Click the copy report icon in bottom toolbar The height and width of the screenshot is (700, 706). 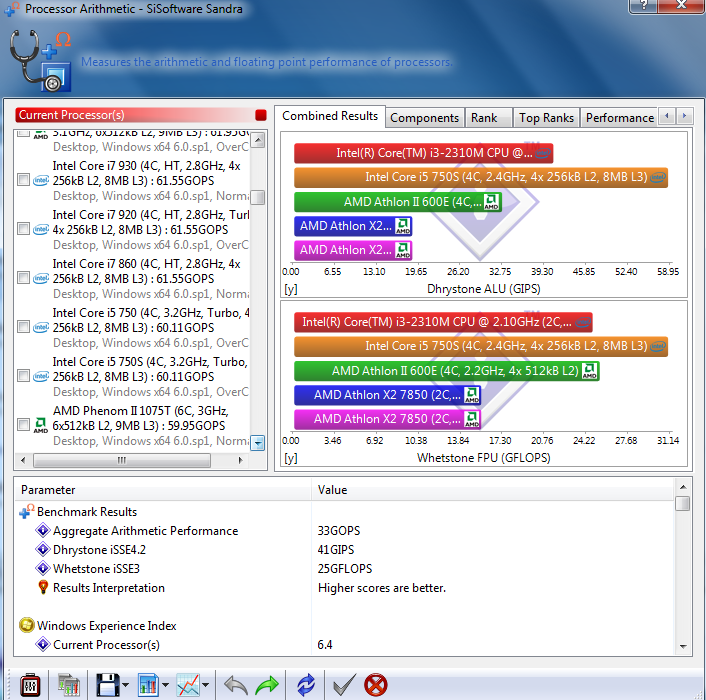[68, 686]
